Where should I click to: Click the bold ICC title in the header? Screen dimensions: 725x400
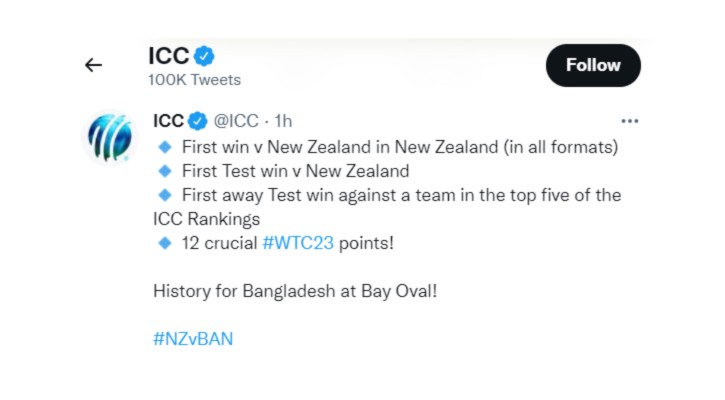click(169, 56)
